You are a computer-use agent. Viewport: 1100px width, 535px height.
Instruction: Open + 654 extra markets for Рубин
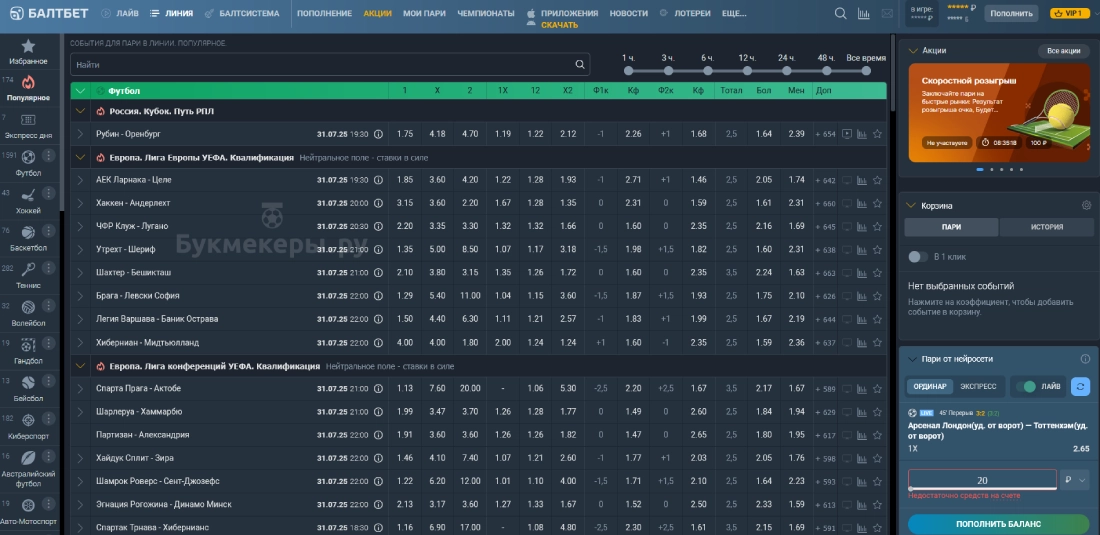tap(825, 134)
